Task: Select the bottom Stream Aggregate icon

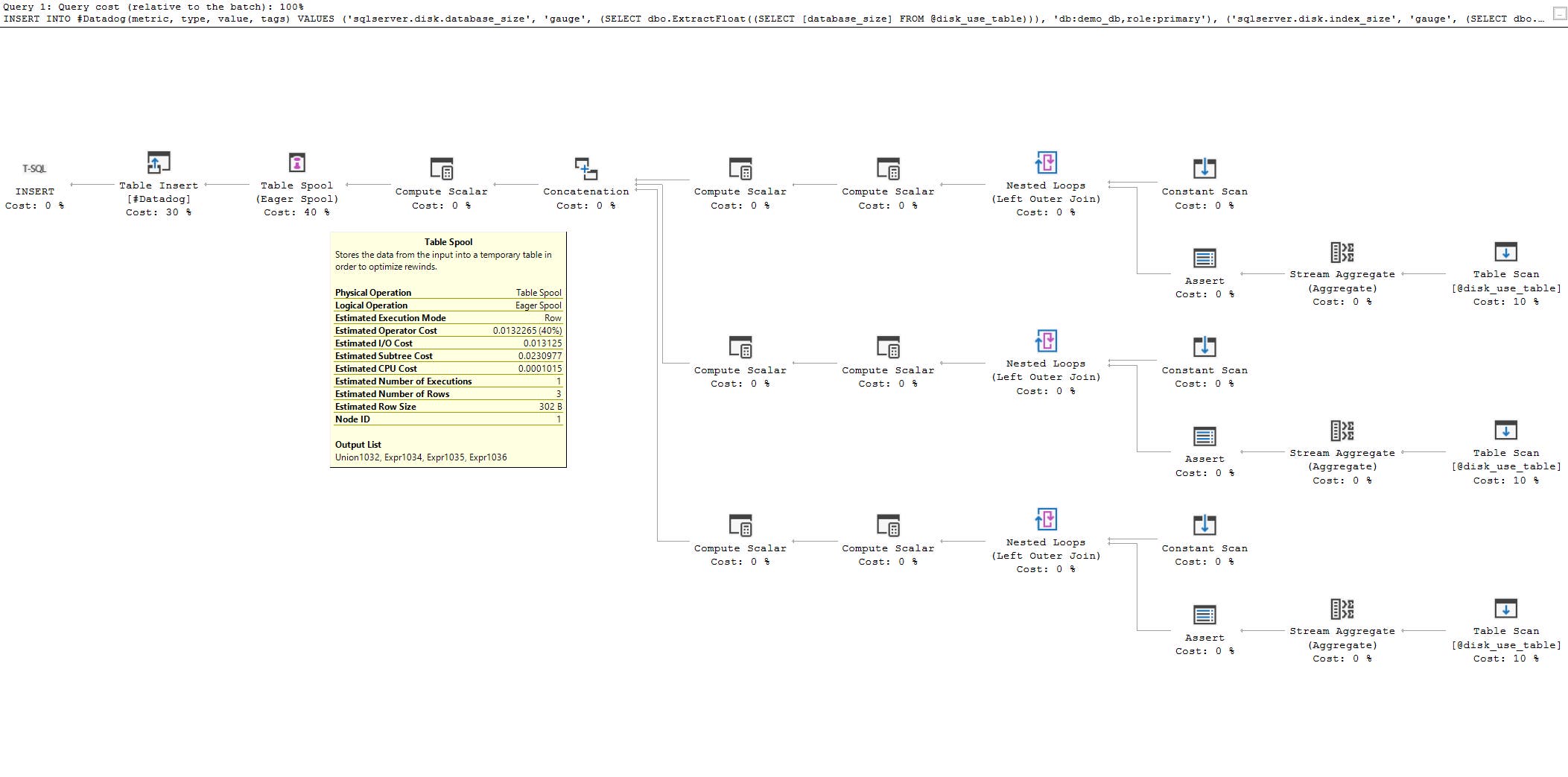Action: click(x=1342, y=609)
